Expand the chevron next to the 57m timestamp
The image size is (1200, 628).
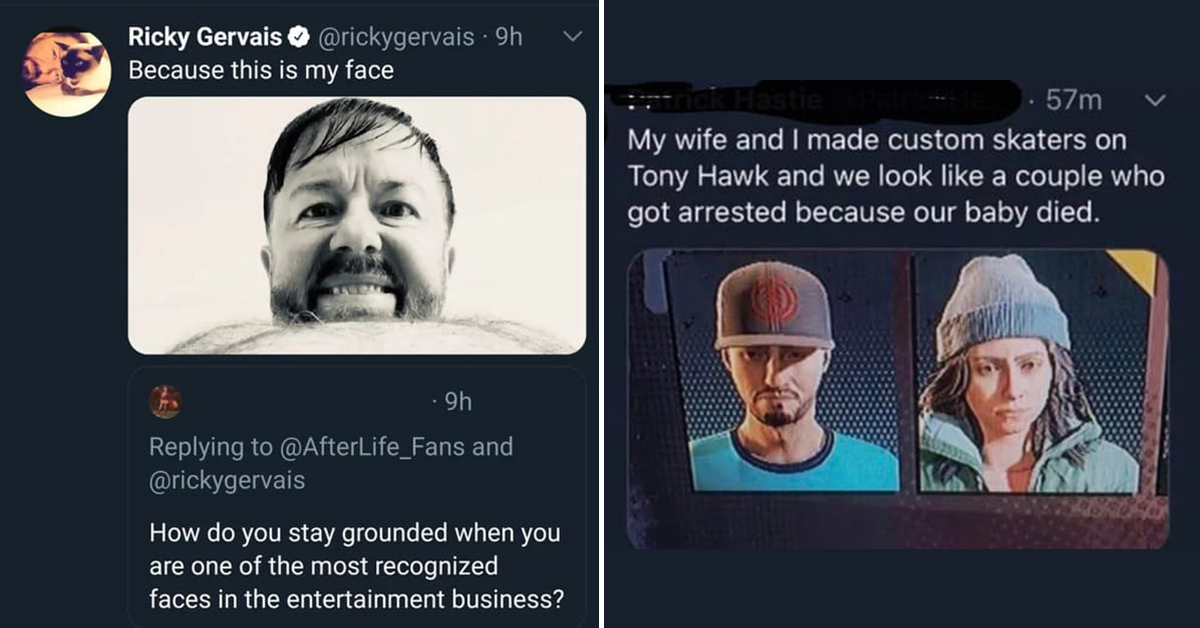1155,100
